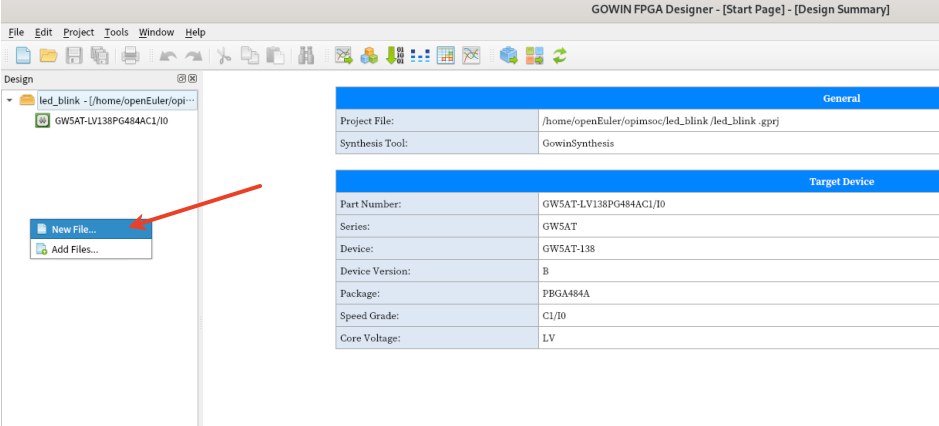Click the chip icon beside GW5AT-LV138PG484AC1/I0
Viewport: 939px width, 426px height.
point(43,120)
